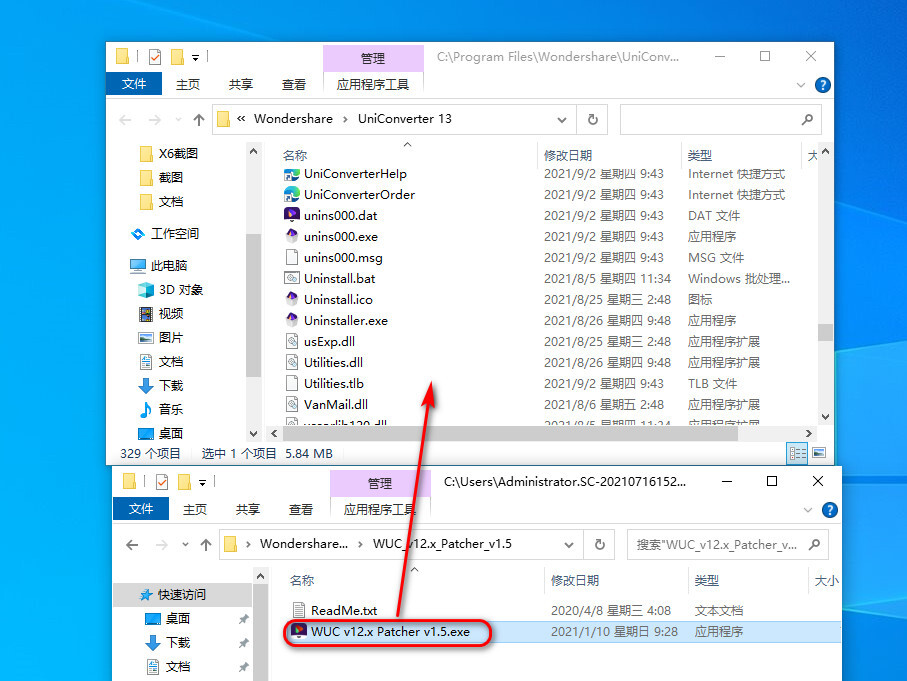Sort by 修改日期 column in upper window

pos(568,155)
